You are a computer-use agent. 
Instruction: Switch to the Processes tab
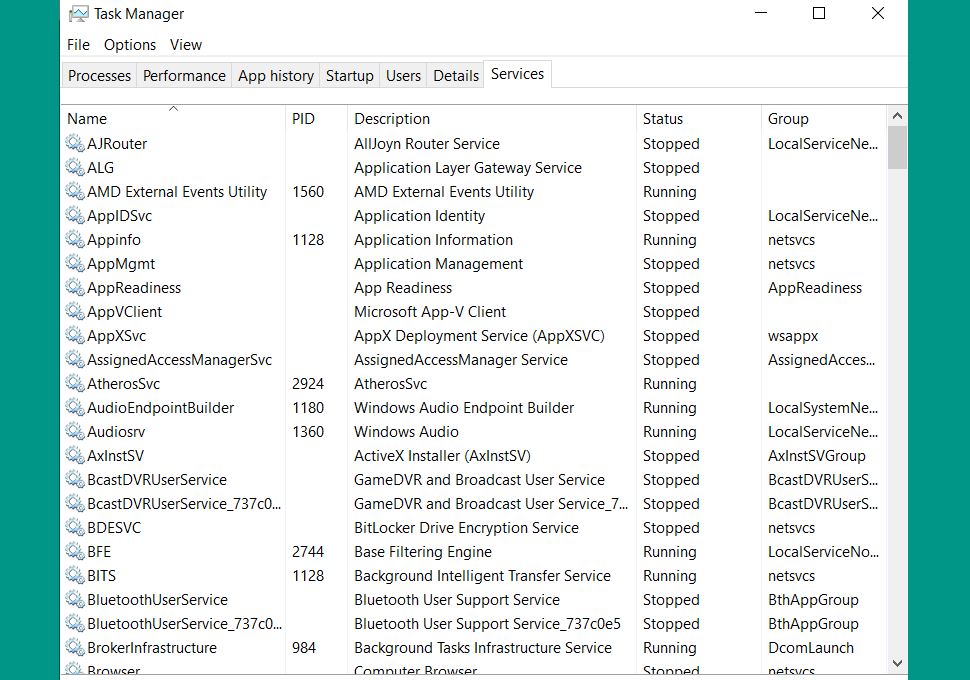pyautogui.click(x=99, y=75)
